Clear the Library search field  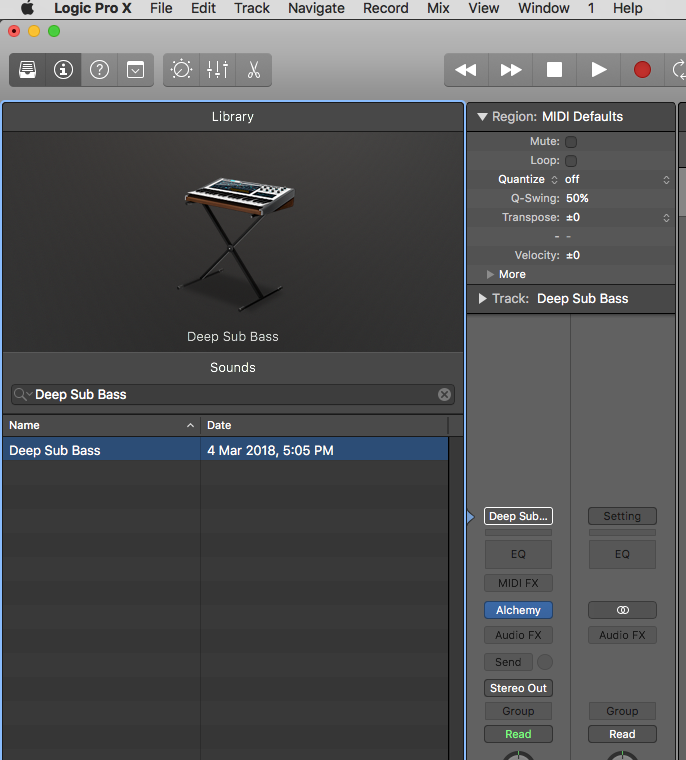[x=444, y=395]
